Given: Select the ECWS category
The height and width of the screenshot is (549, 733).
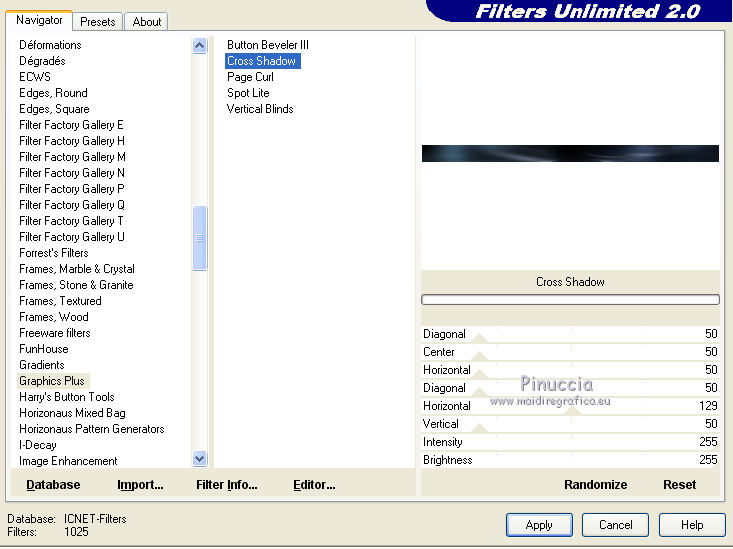Looking at the screenshot, I should click(x=35, y=77).
